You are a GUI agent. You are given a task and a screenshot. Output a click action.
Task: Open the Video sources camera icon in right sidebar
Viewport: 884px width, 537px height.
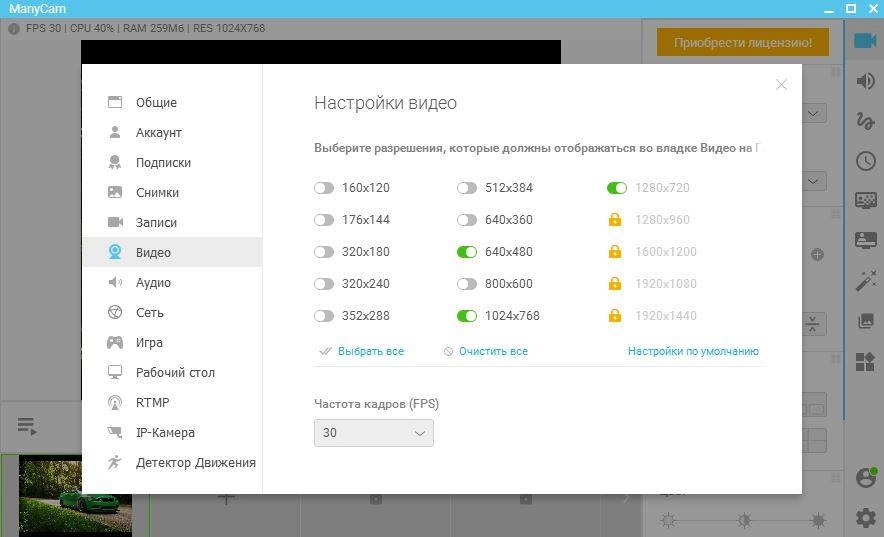pyautogui.click(x=865, y=41)
